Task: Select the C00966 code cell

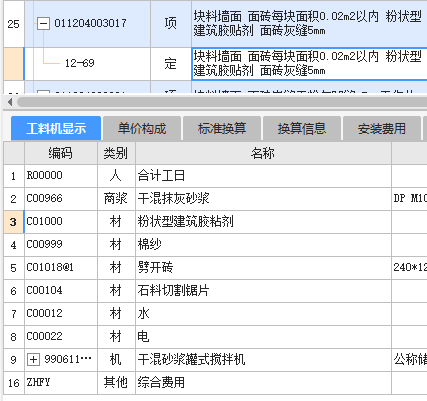Action: pos(61,199)
